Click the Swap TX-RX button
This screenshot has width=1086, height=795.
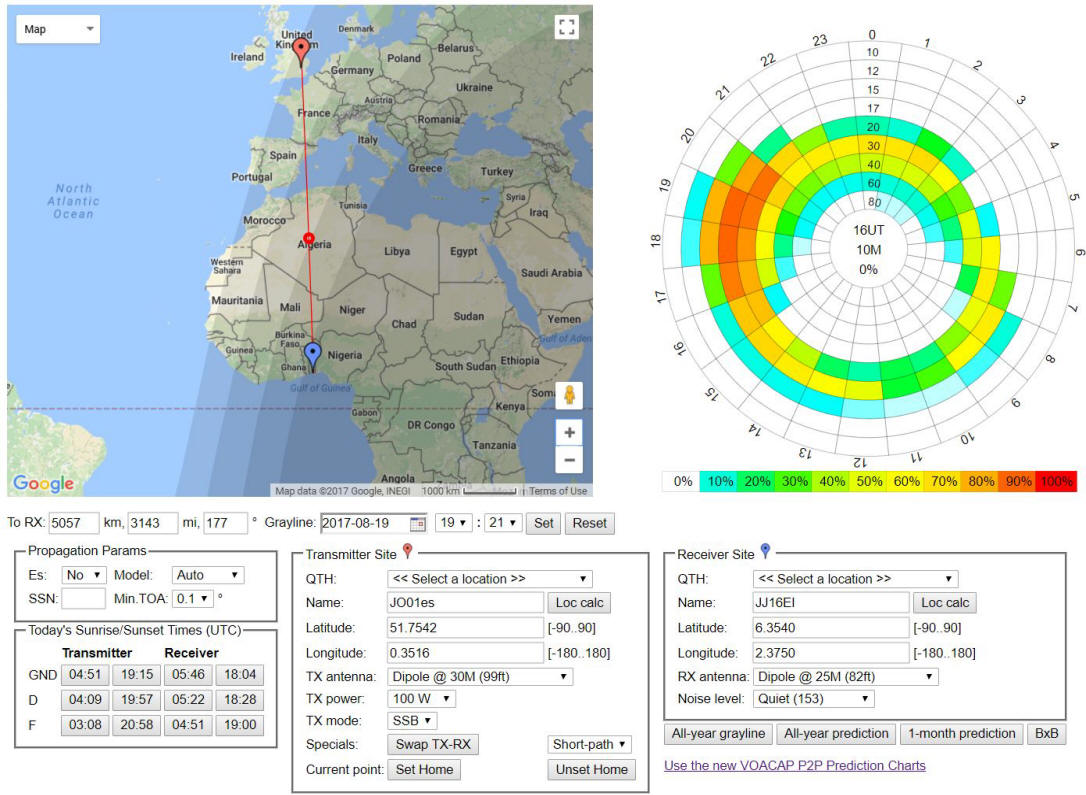coord(434,744)
